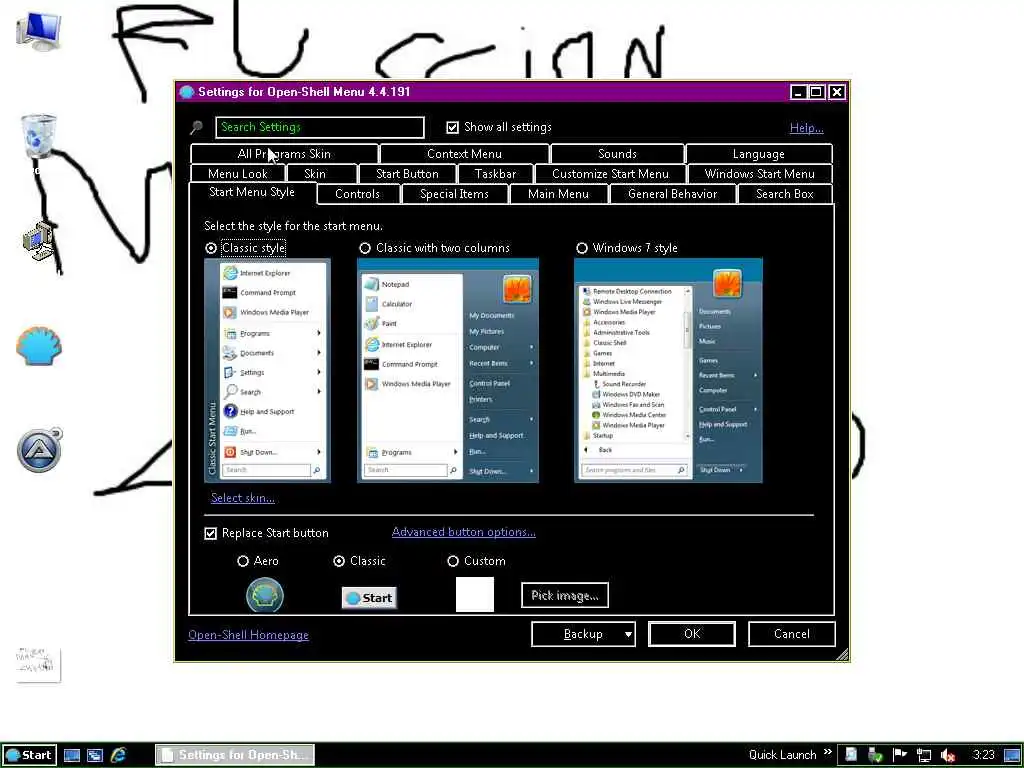The image size is (1024, 768).
Task: Switch to the General Behavior tab
Action: pos(673,194)
